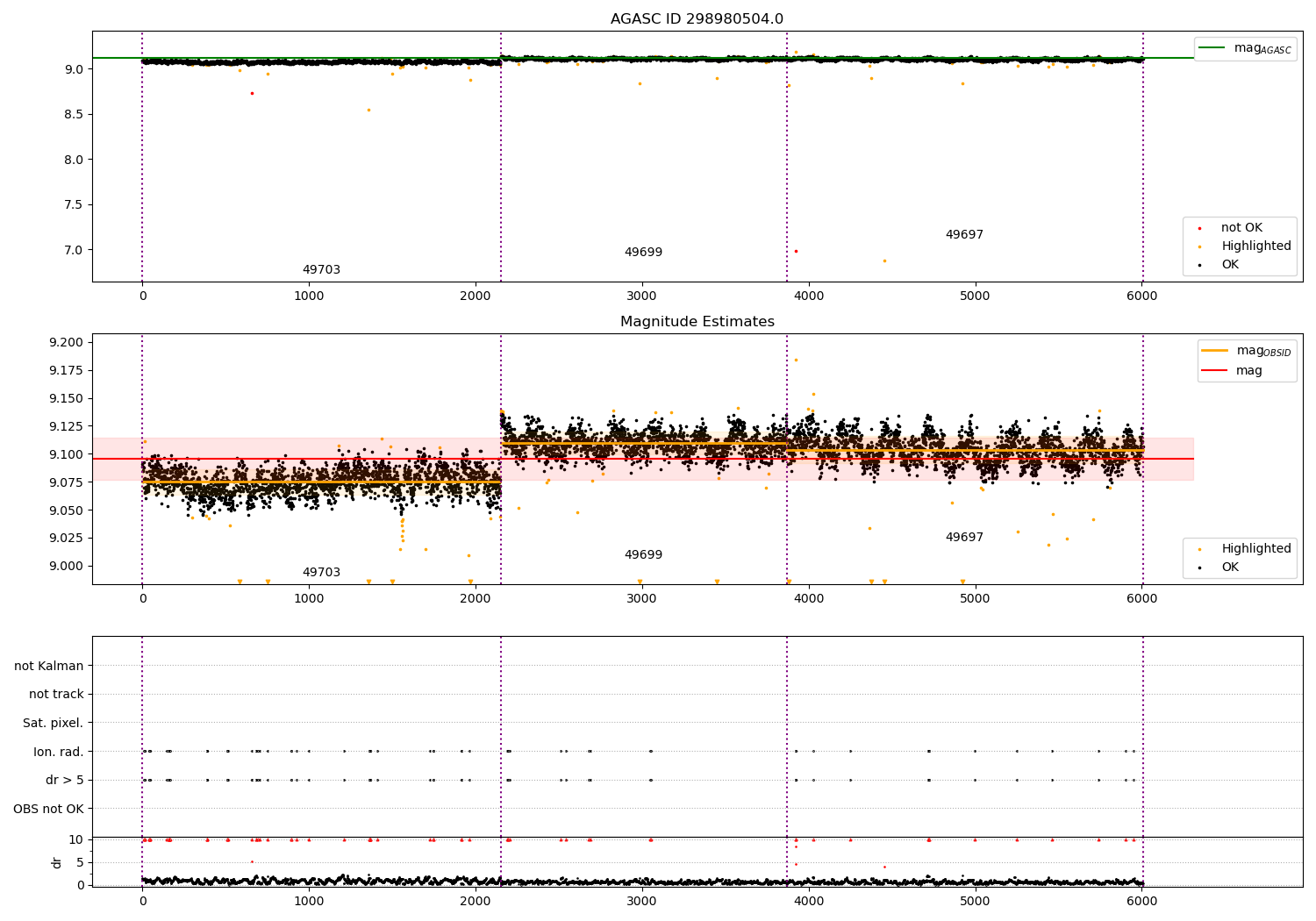1316x921 pixels.
Task: Click the red 'mag' legend entry in the middle plot
Action: click(1248, 371)
